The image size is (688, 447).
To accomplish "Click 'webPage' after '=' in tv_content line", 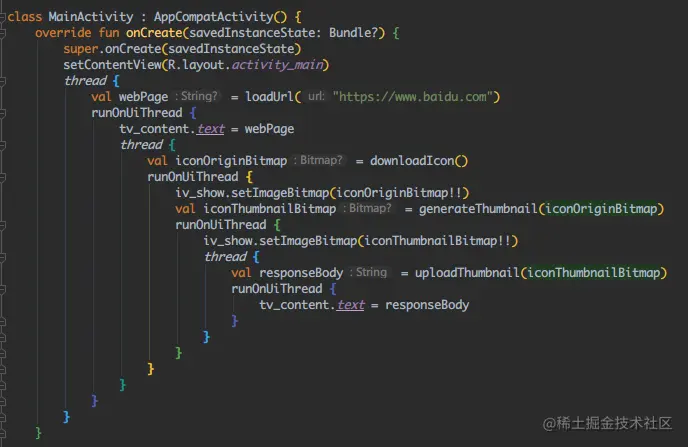I will tap(269, 129).
